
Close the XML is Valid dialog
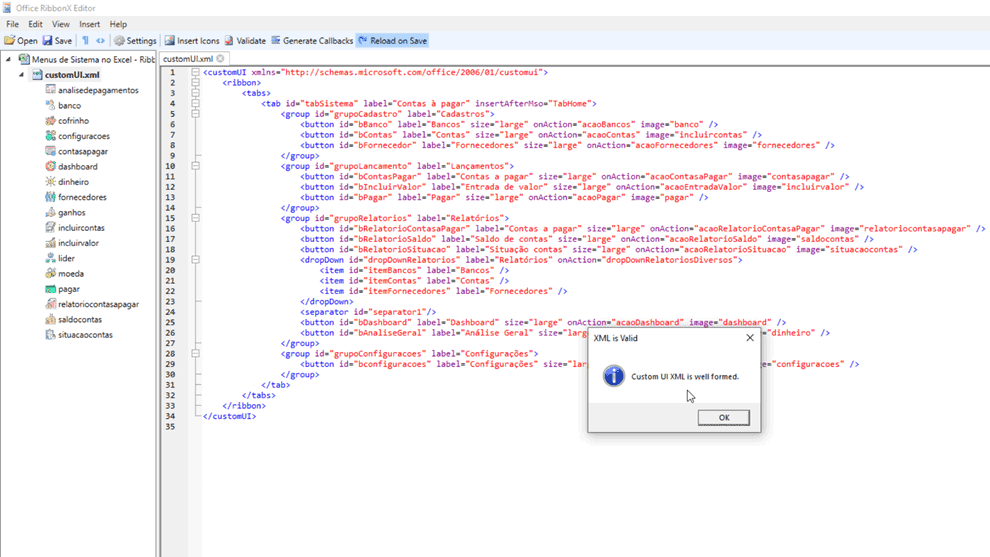(x=750, y=338)
